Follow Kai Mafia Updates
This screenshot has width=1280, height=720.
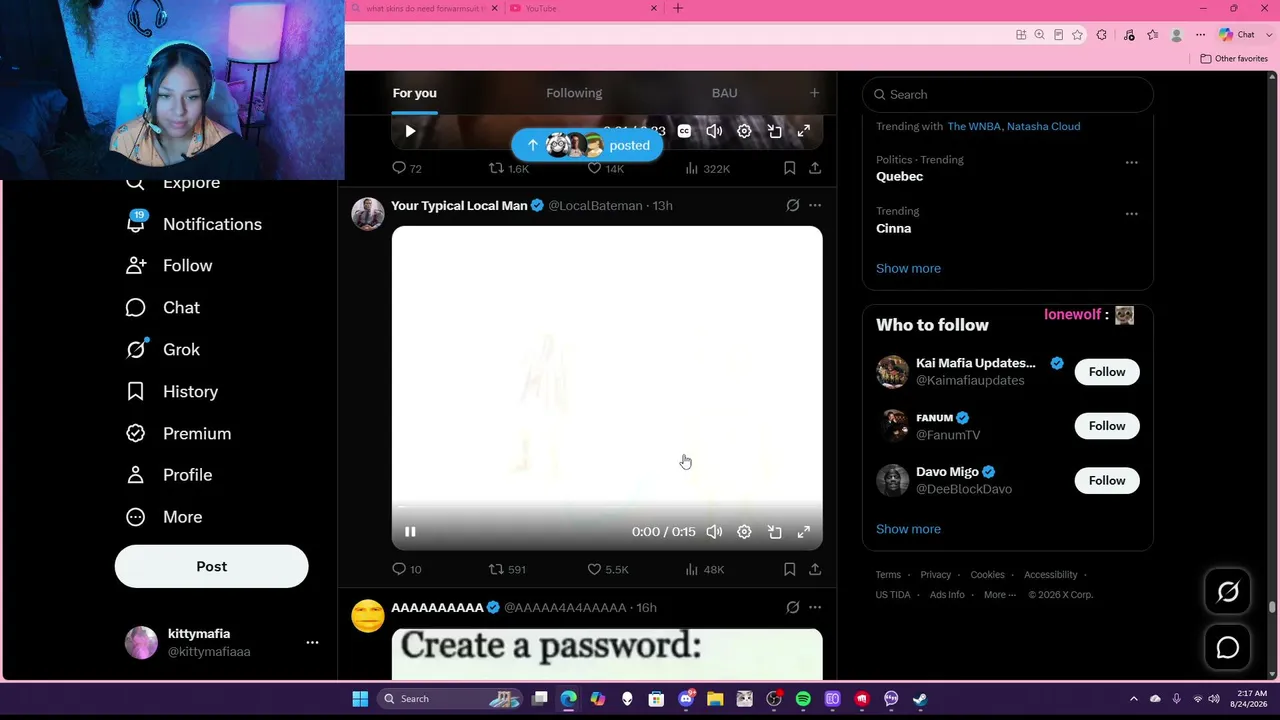coord(1107,372)
